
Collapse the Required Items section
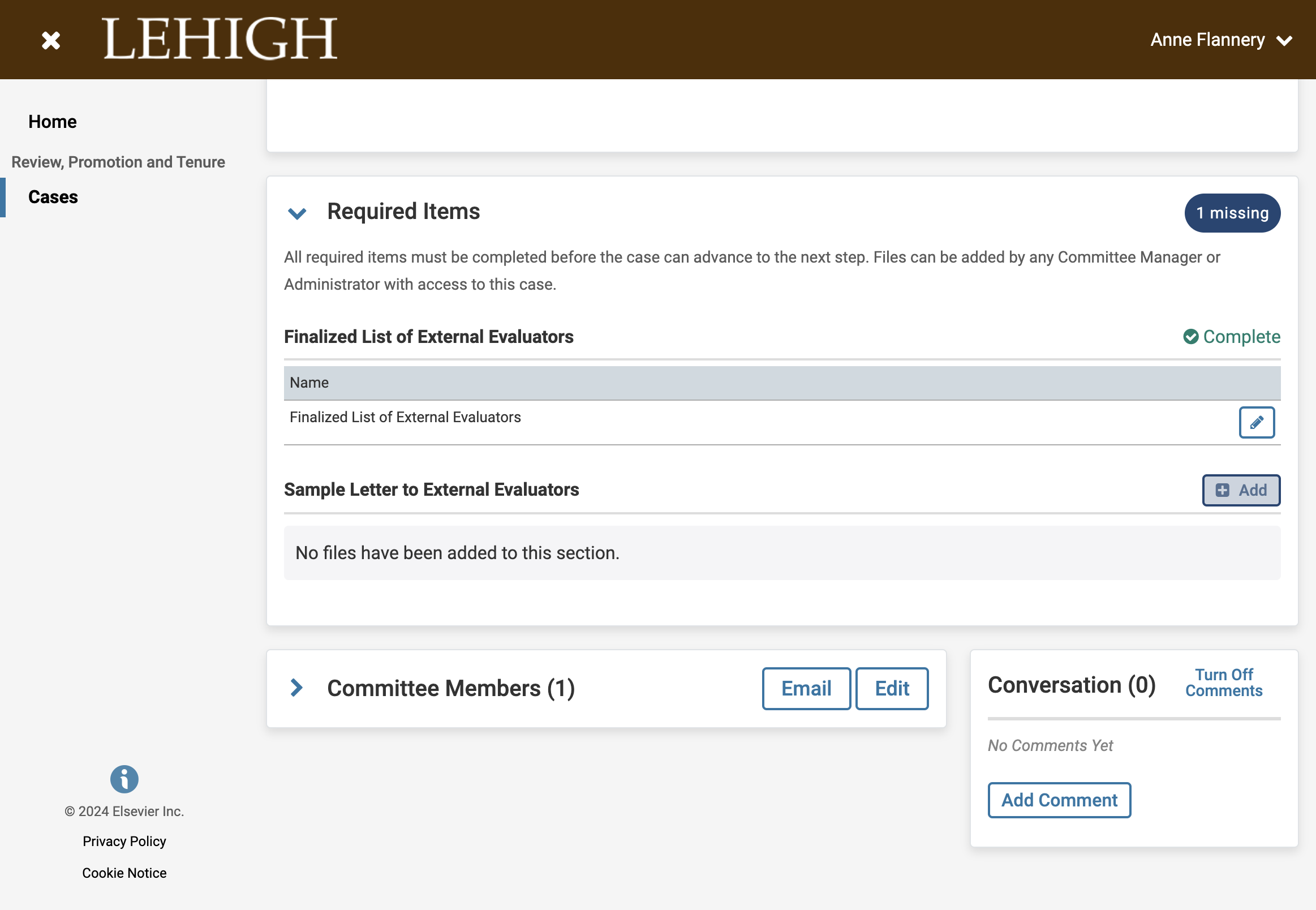point(297,213)
